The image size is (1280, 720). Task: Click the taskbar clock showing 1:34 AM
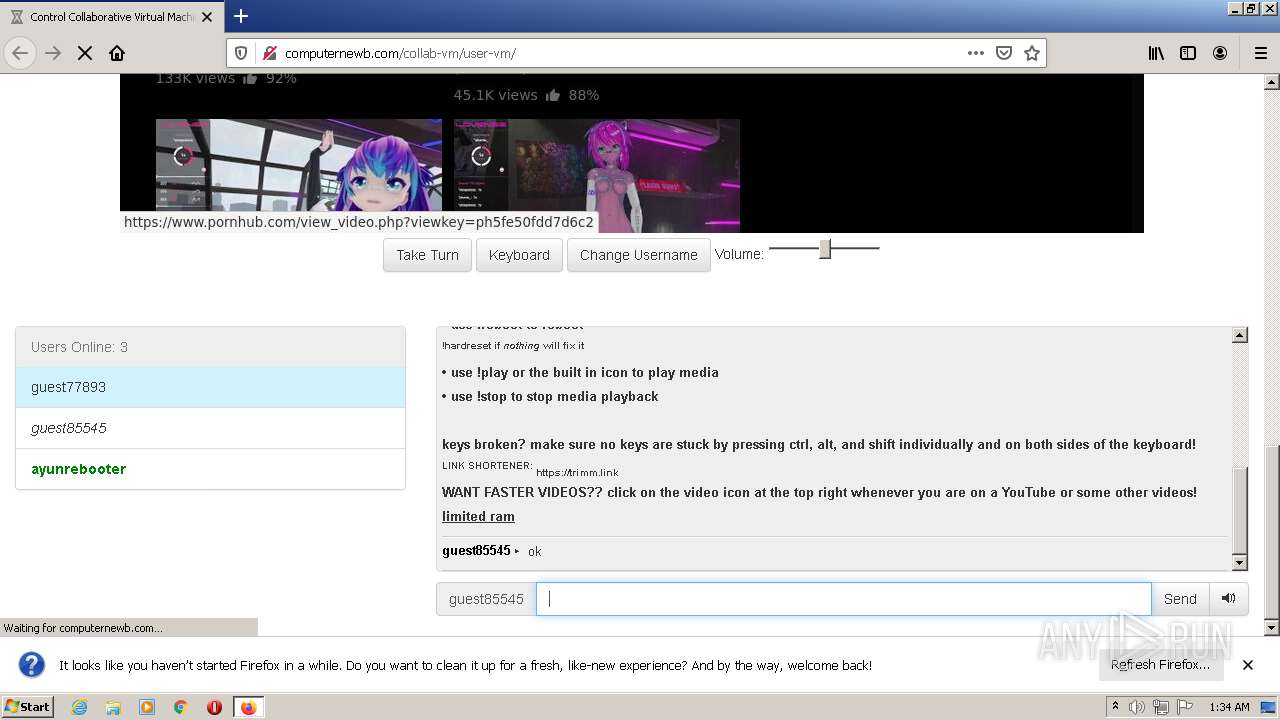(x=1229, y=707)
